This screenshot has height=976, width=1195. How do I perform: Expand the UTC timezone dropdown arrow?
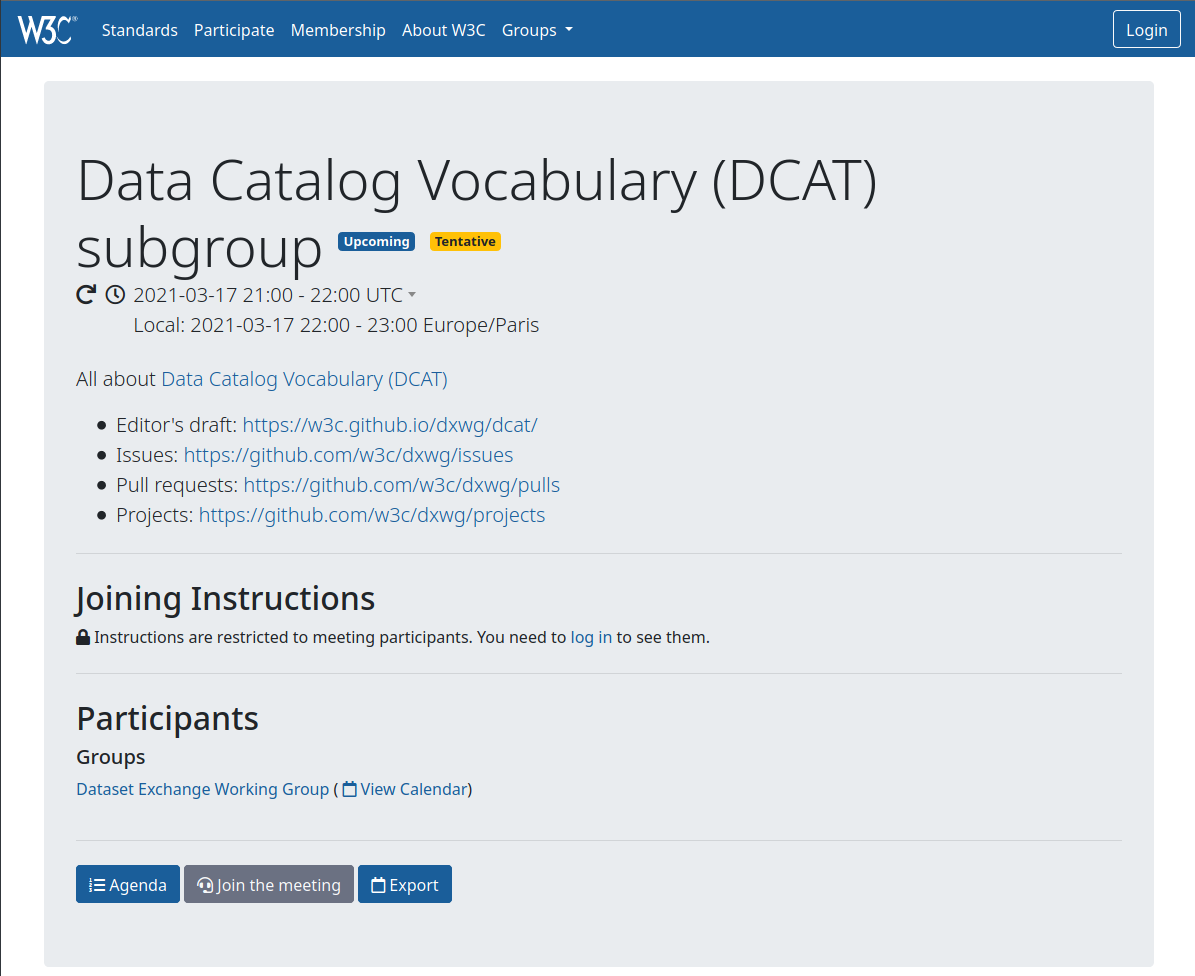412,295
